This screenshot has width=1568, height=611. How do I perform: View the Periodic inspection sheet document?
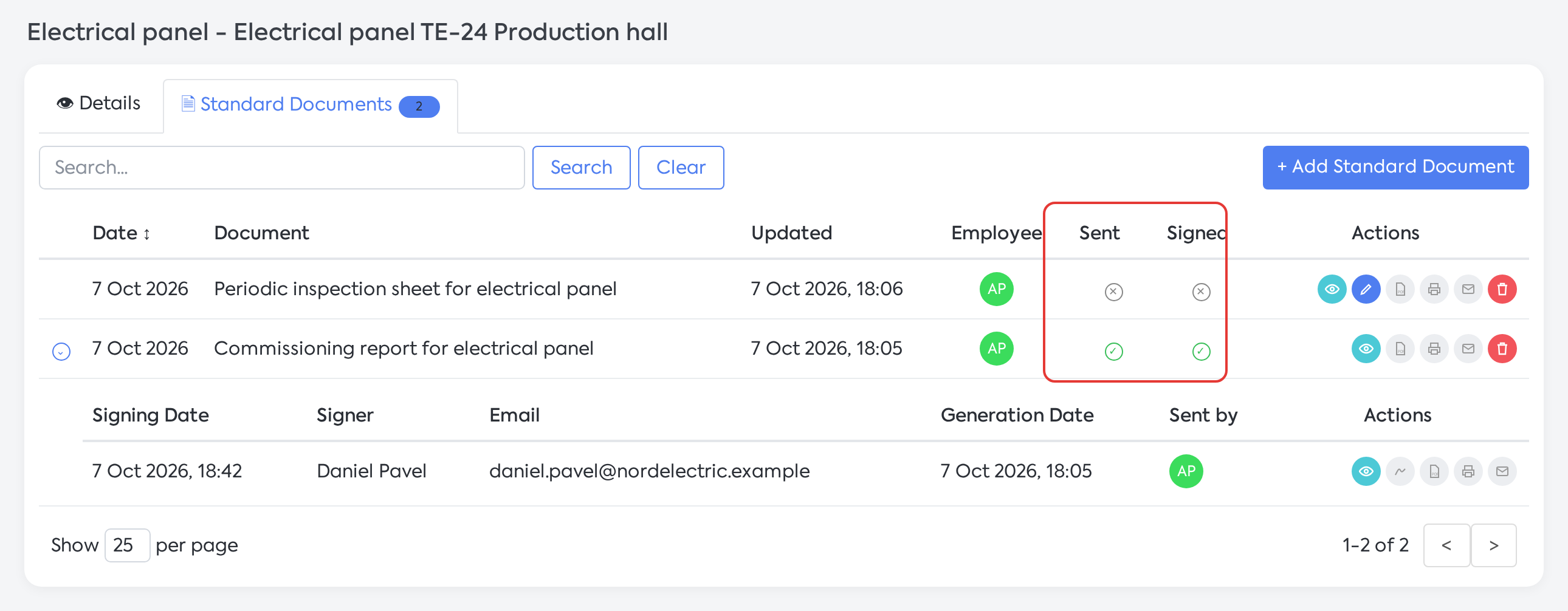pyautogui.click(x=1332, y=289)
